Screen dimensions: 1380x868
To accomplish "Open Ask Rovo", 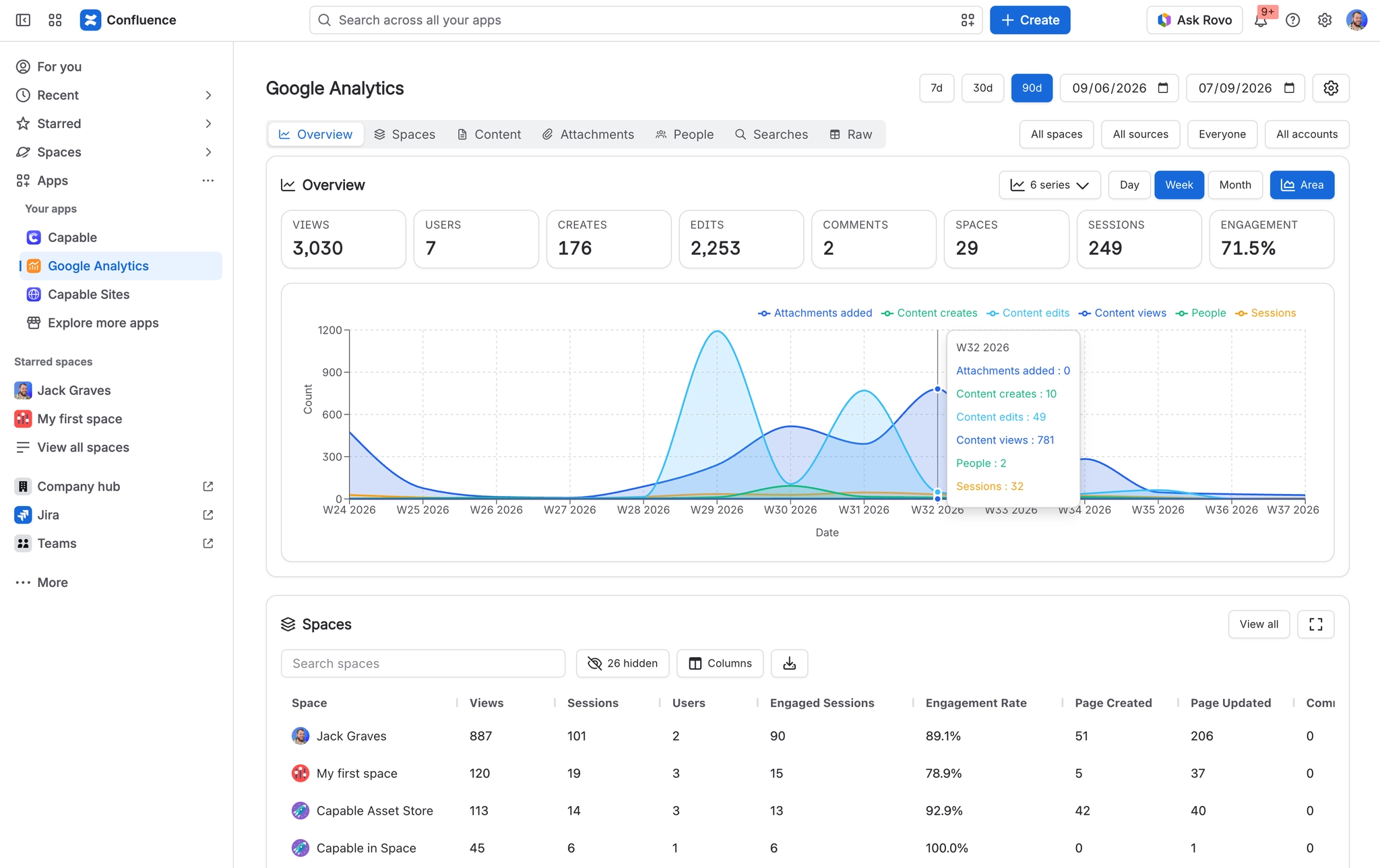I will [1195, 20].
